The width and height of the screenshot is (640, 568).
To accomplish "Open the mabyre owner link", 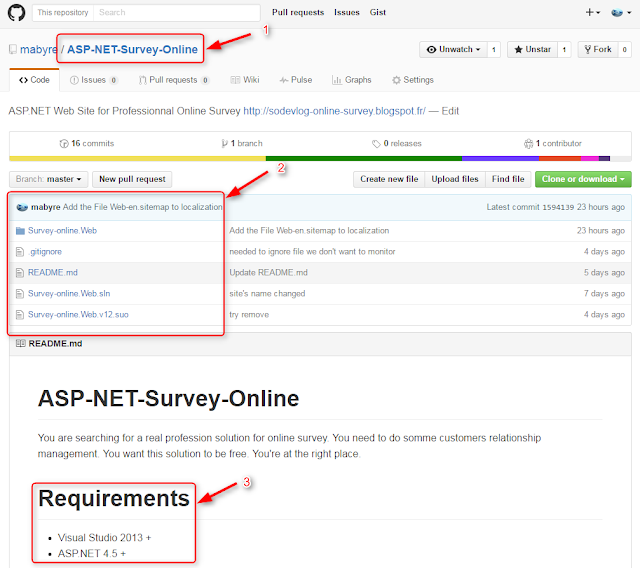I will click(x=38, y=49).
